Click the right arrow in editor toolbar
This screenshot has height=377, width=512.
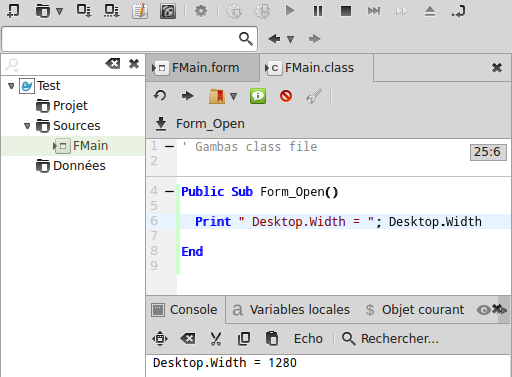[x=188, y=96]
